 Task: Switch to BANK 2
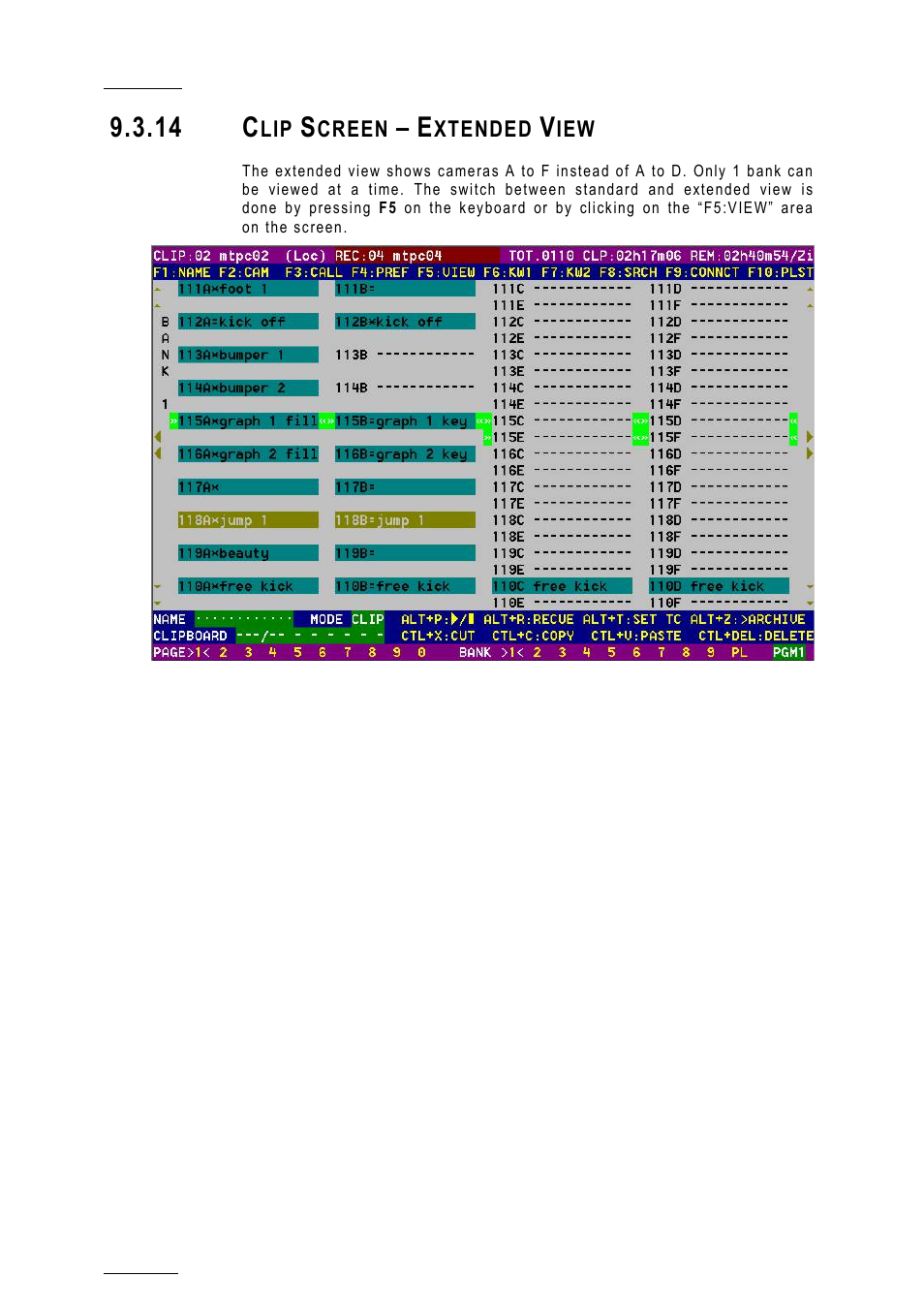(x=538, y=653)
